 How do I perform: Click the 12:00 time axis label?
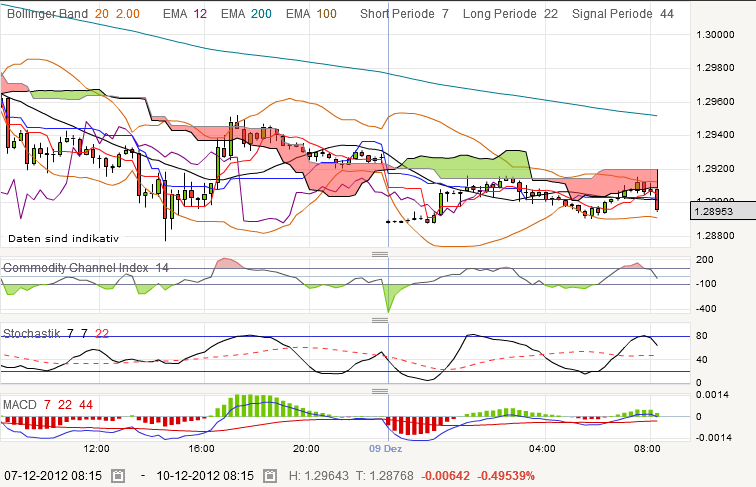coord(96,448)
